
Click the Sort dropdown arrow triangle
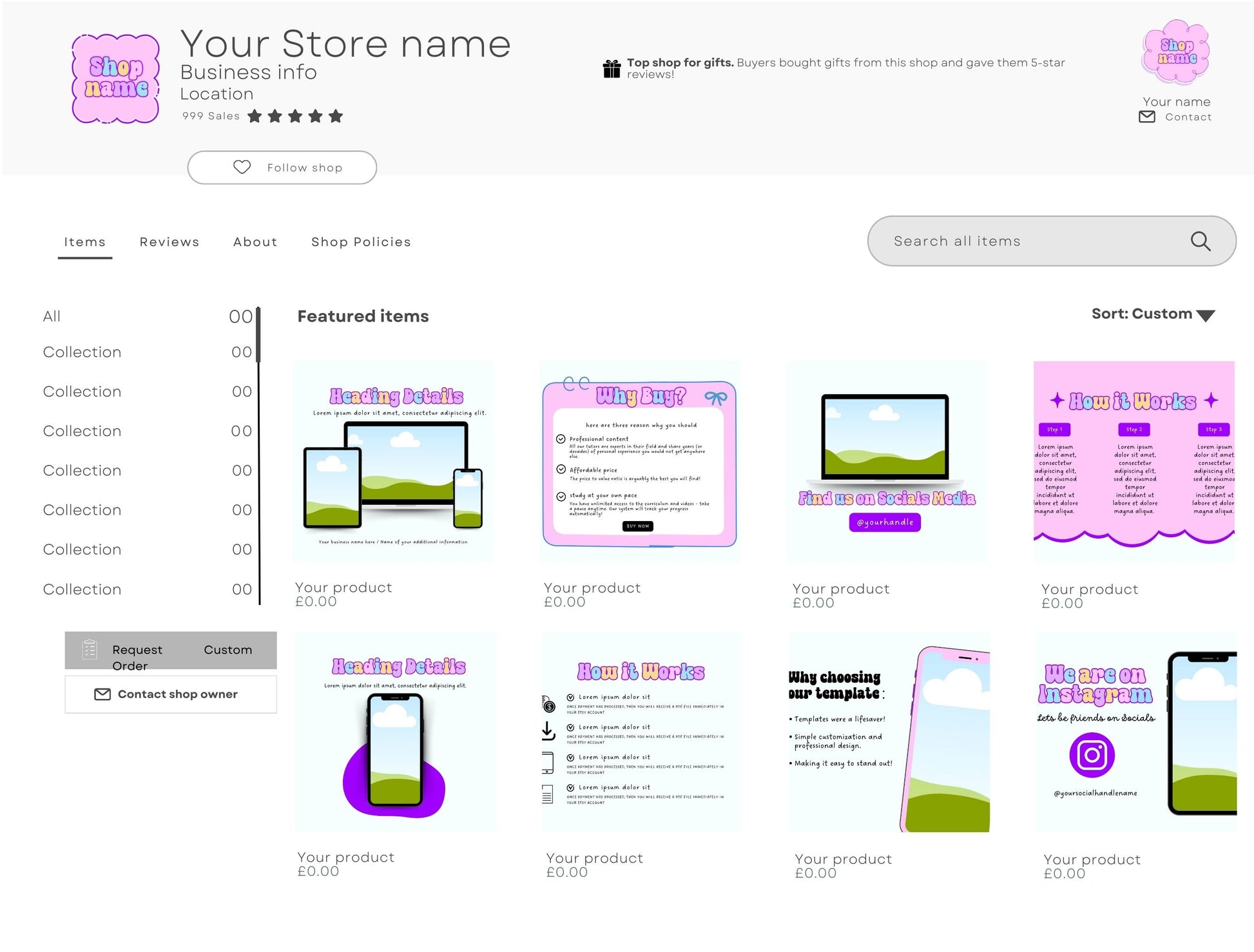tap(1205, 316)
